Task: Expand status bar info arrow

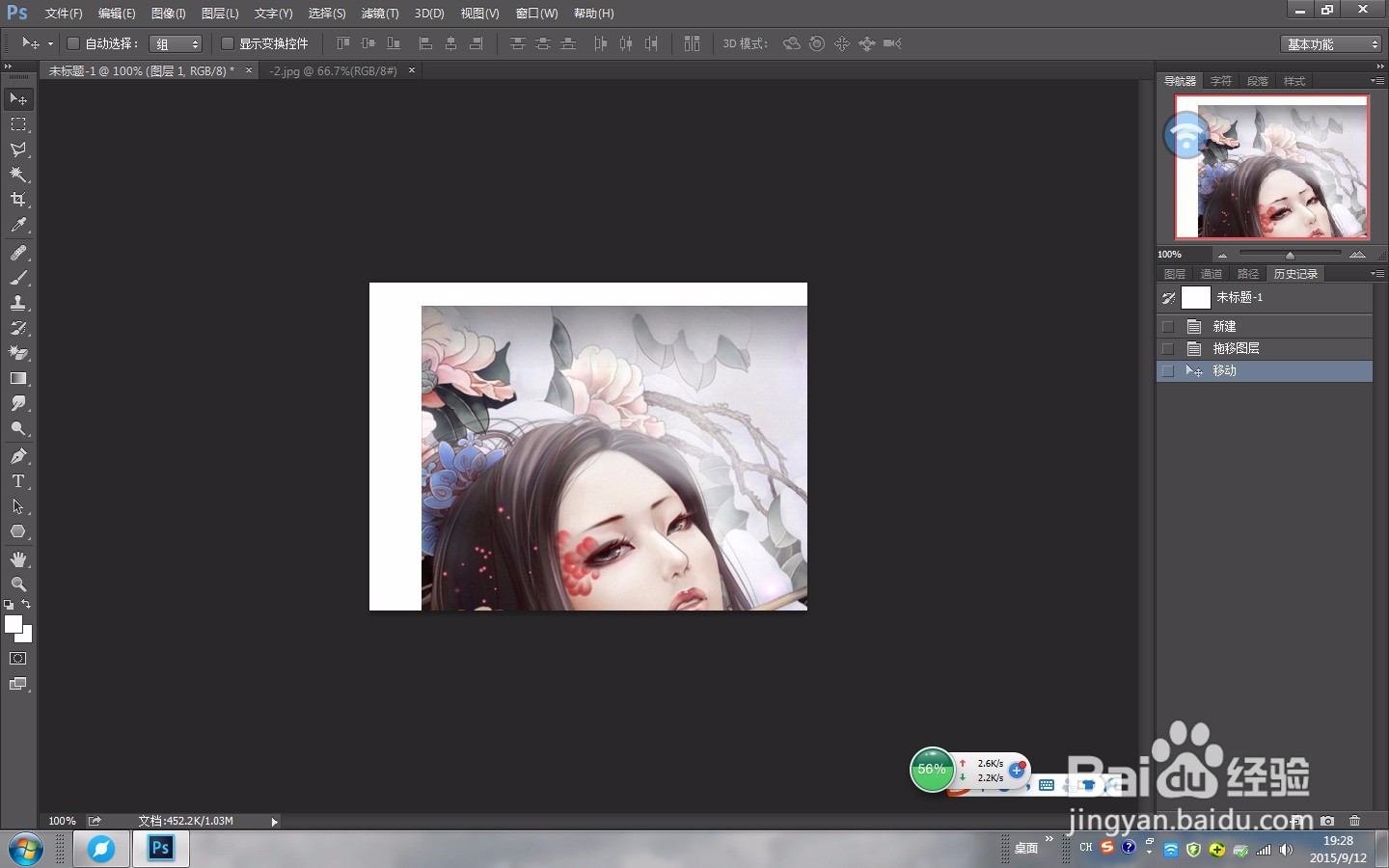Action: point(274,822)
